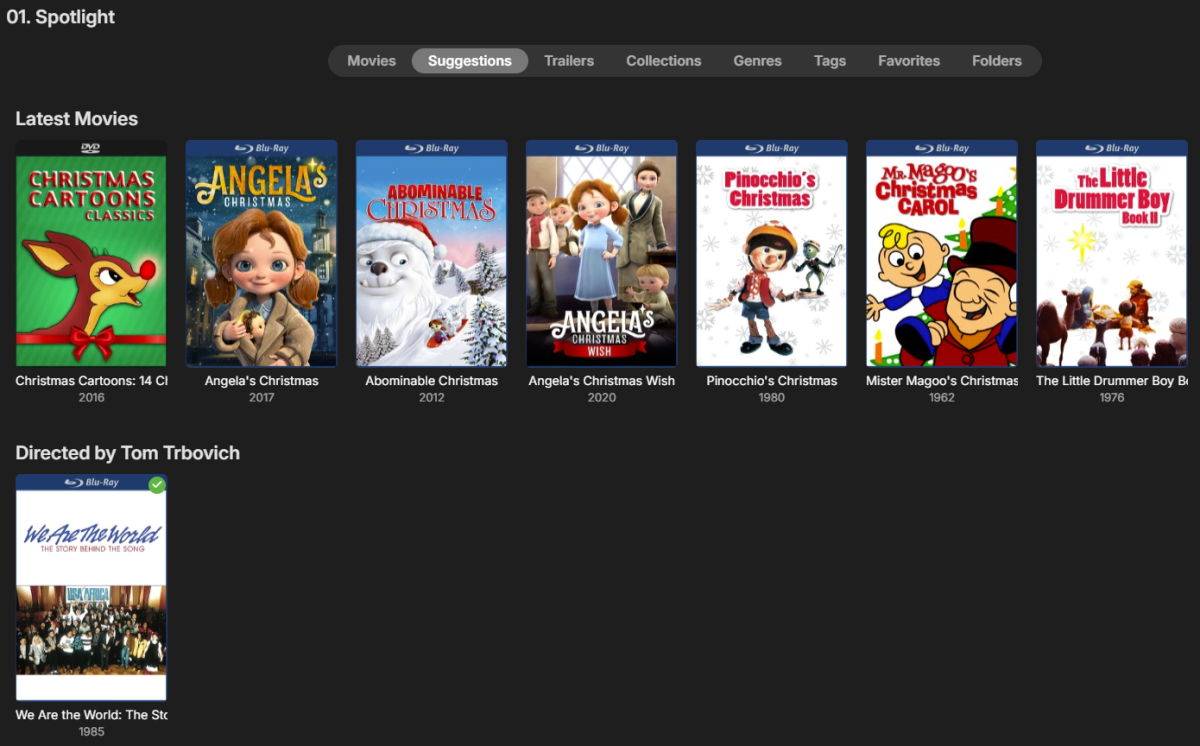Open Mr. Magoo's Christmas Carol poster
The width and height of the screenshot is (1200, 746).
[x=941, y=254]
